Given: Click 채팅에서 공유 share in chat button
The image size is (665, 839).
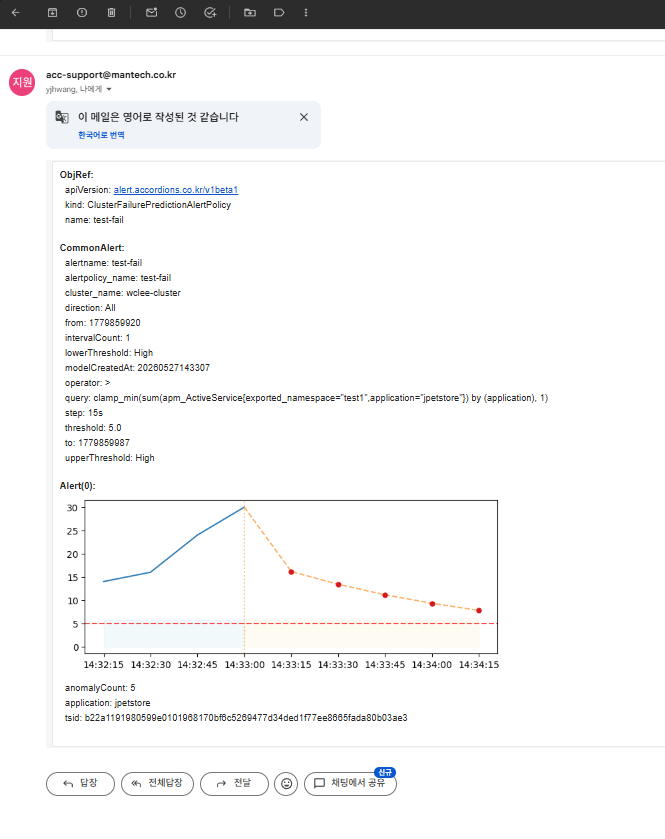Looking at the screenshot, I should (x=350, y=783).
